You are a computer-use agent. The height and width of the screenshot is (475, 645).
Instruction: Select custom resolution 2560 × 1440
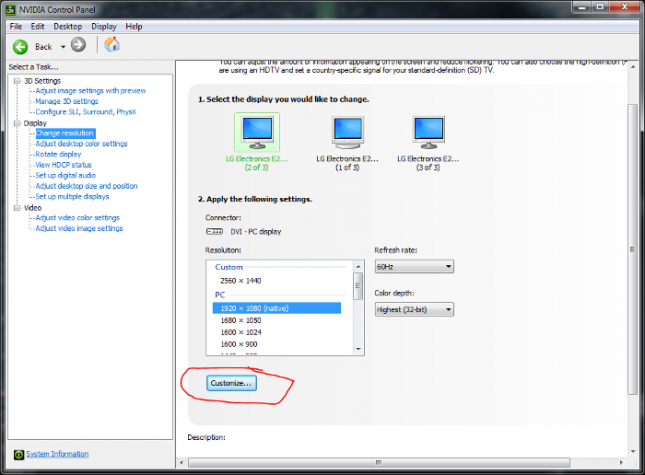pyautogui.click(x=241, y=281)
